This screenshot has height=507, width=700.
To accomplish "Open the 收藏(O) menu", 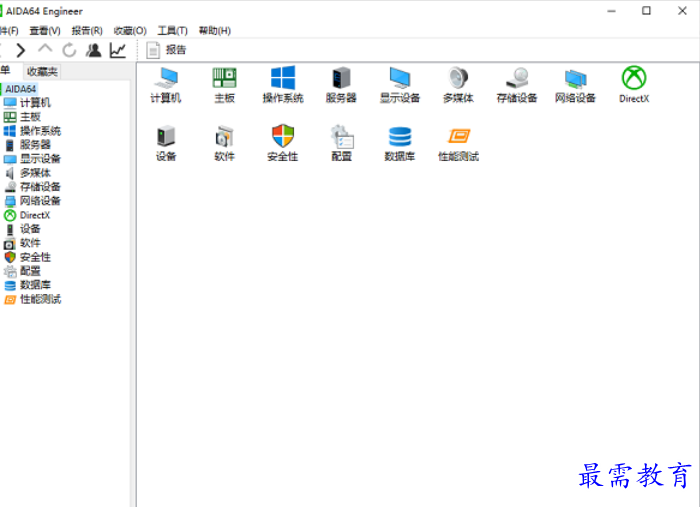I will click(130, 31).
